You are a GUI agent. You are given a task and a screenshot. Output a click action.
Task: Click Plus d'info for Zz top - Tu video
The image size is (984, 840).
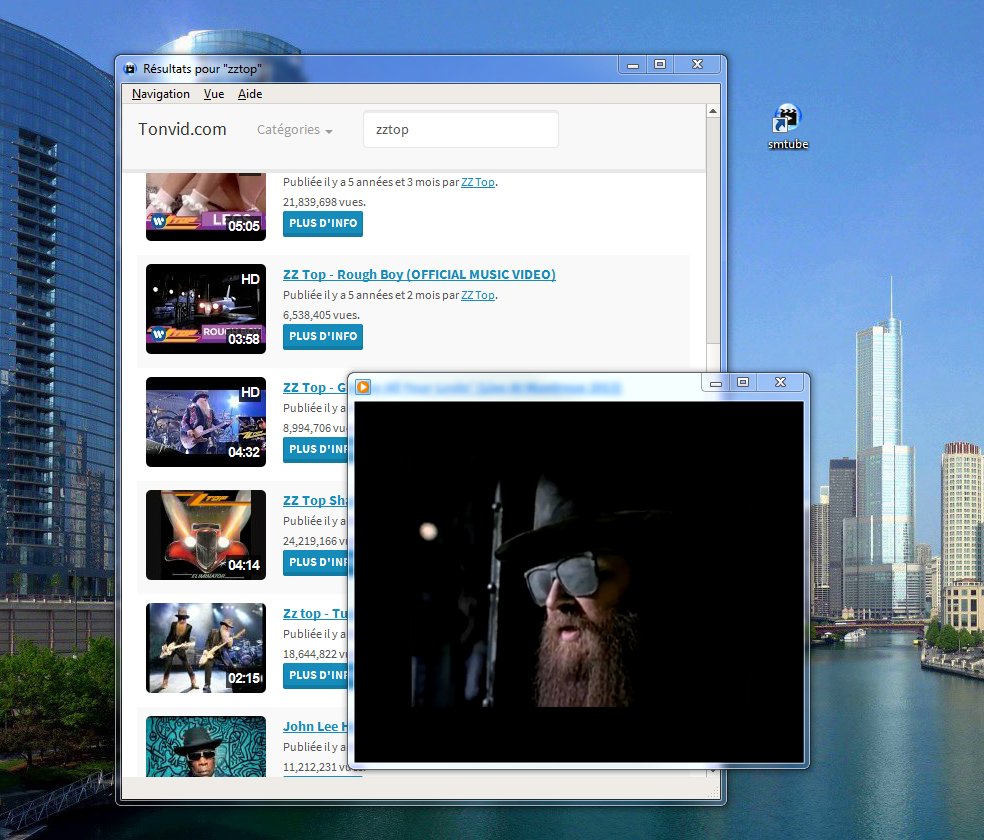point(316,675)
